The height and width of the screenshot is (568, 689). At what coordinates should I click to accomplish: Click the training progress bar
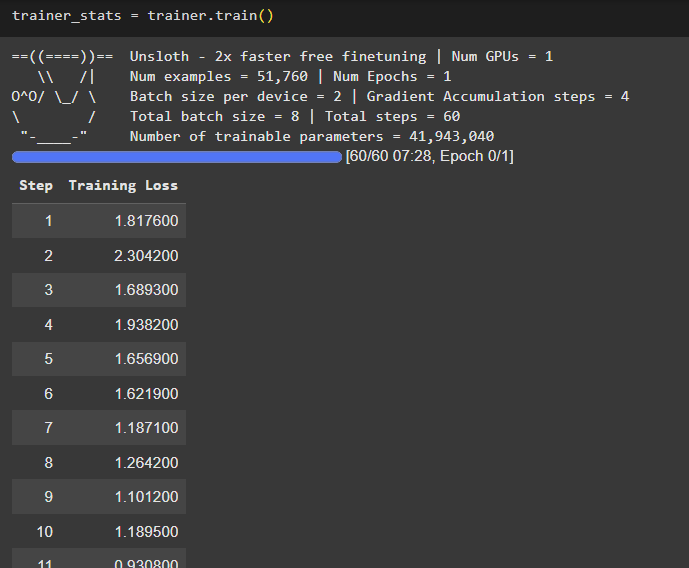coord(177,157)
